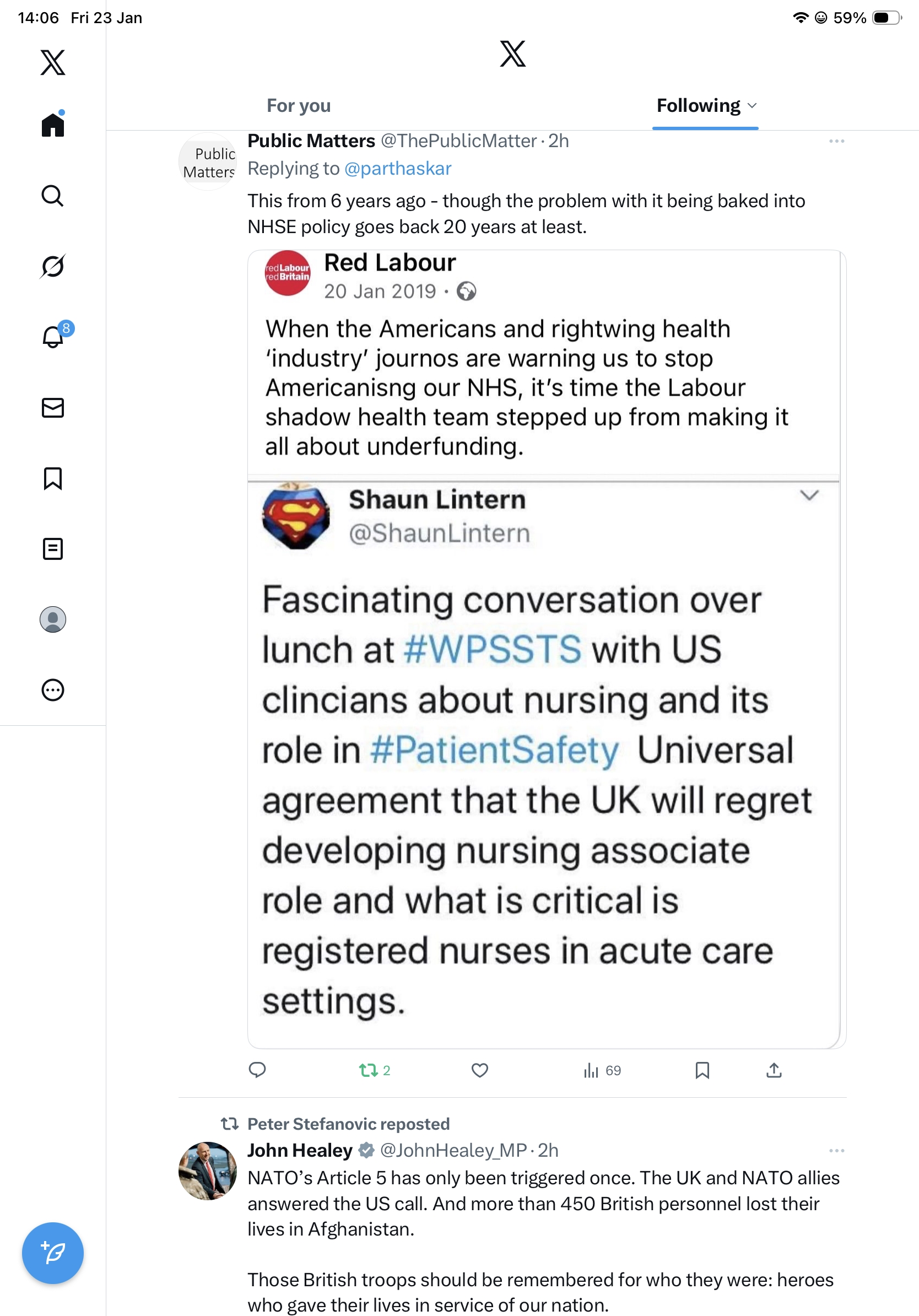The height and width of the screenshot is (1316, 919).
Task: Open the Lists icon in sidebar
Action: pos(53,549)
